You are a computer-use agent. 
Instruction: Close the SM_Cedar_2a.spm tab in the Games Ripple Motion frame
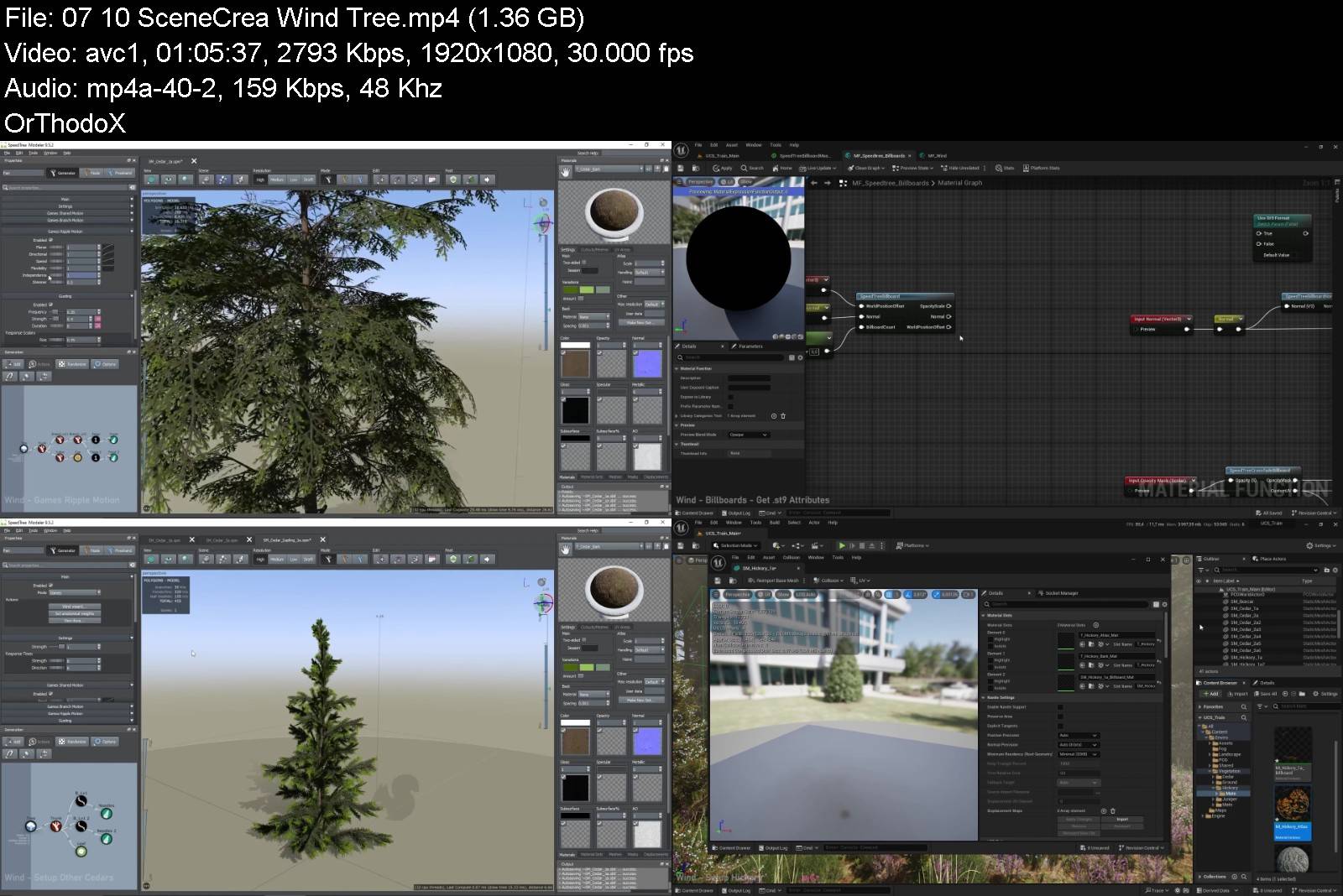[x=194, y=161]
